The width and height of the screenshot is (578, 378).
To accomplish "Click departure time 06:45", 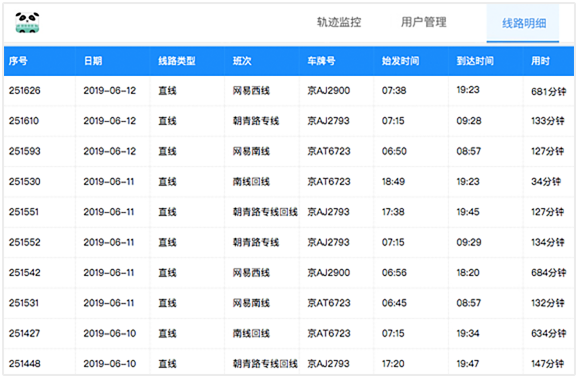I will pyautogui.click(x=394, y=303).
